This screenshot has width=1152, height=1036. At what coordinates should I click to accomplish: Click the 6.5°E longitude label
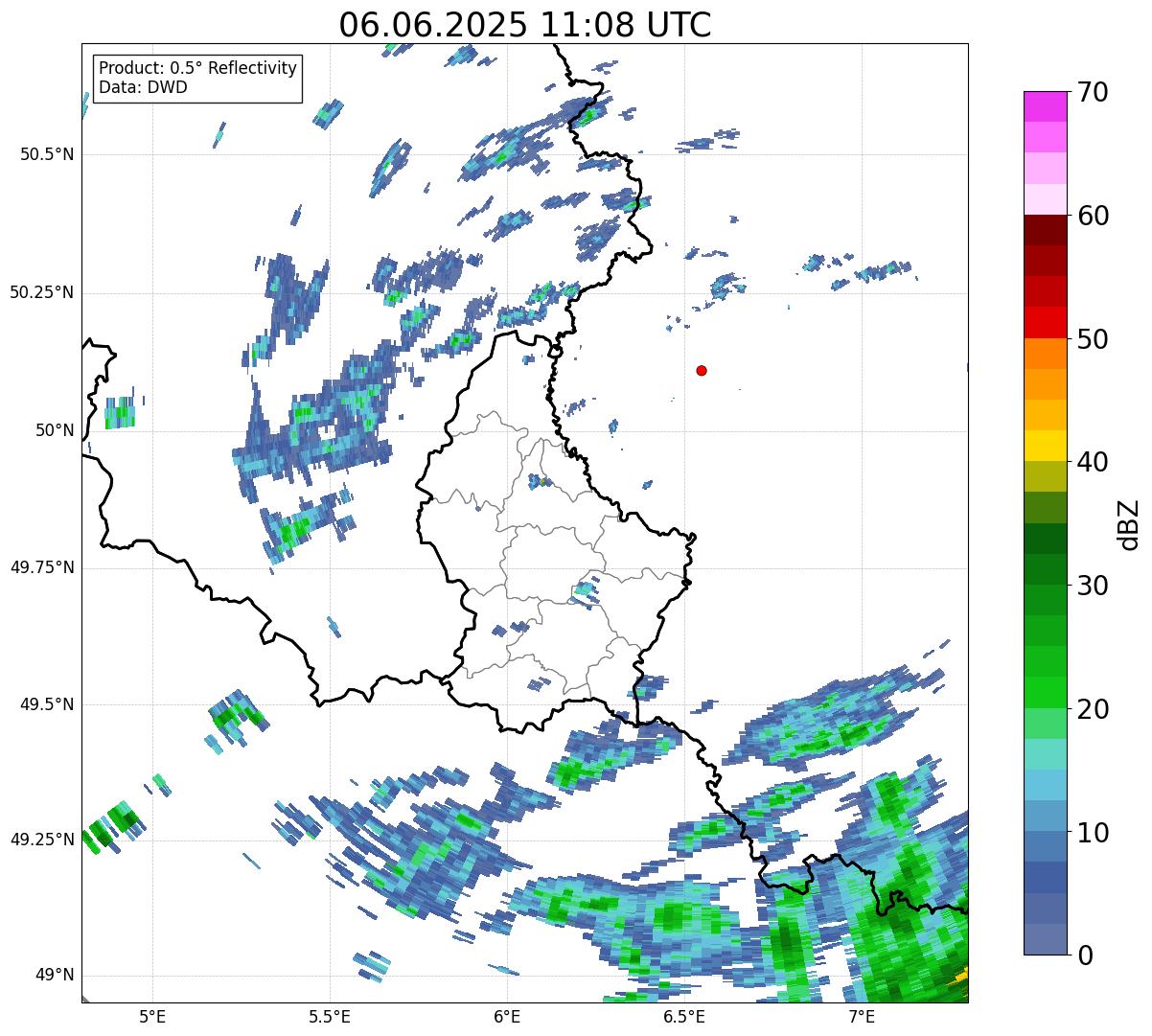[684, 1017]
